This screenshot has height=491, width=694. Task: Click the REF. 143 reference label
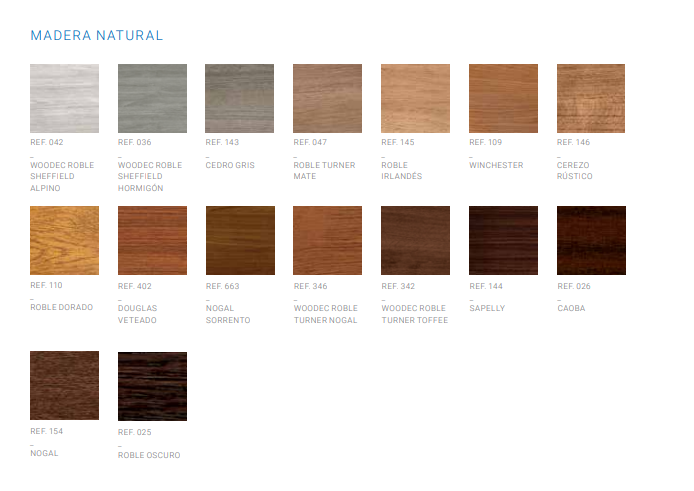click(x=222, y=143)
